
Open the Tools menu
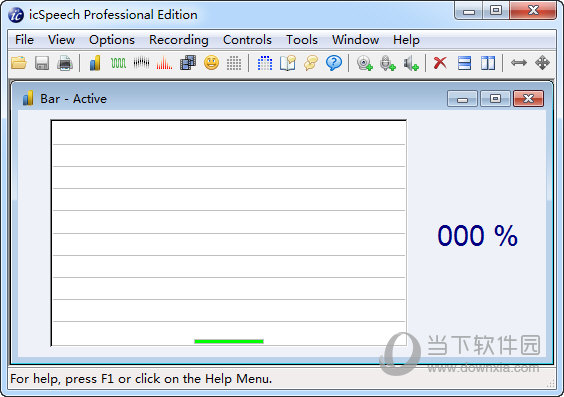click(302, 40)
